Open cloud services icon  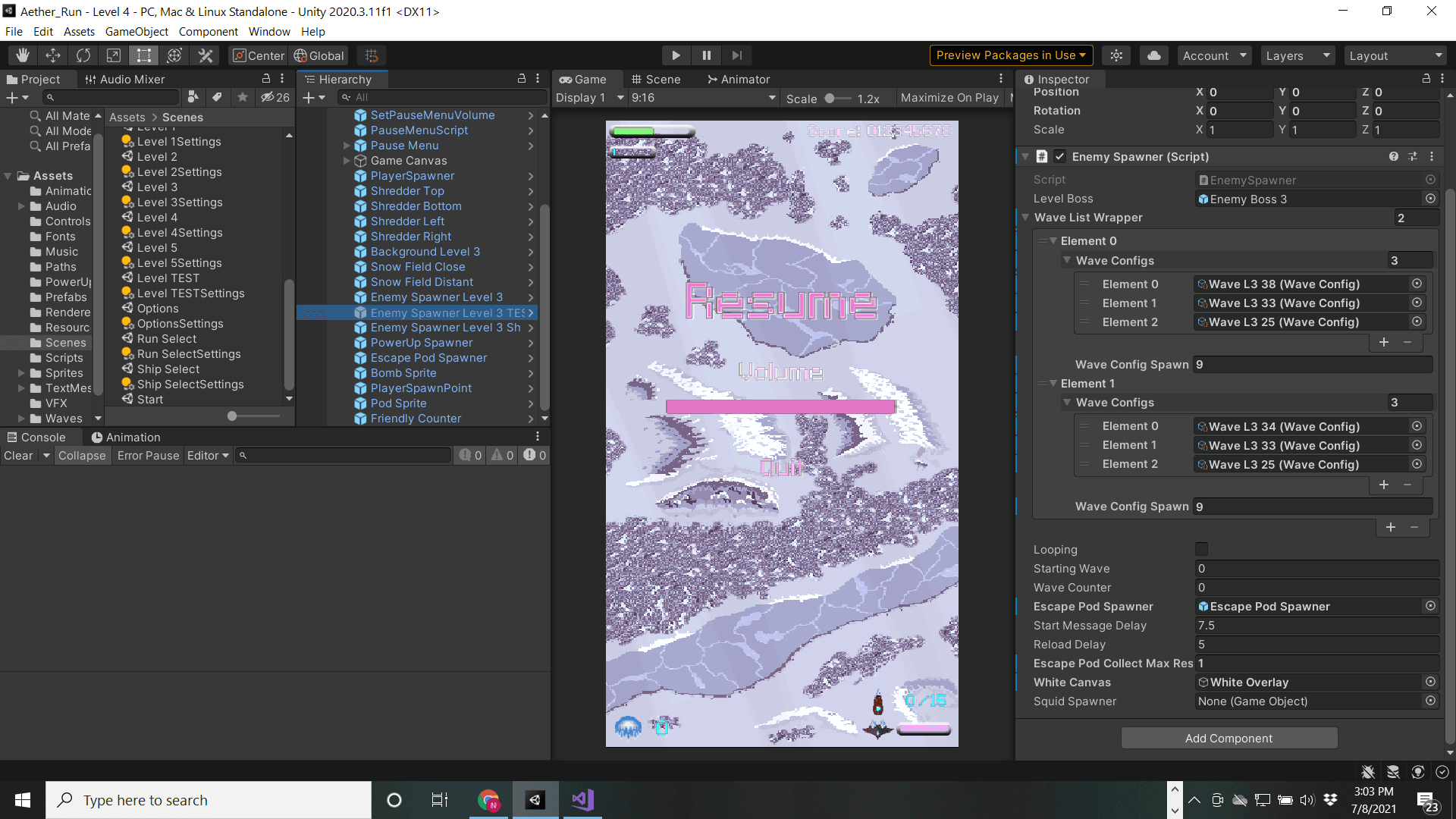click(1153, 55)
